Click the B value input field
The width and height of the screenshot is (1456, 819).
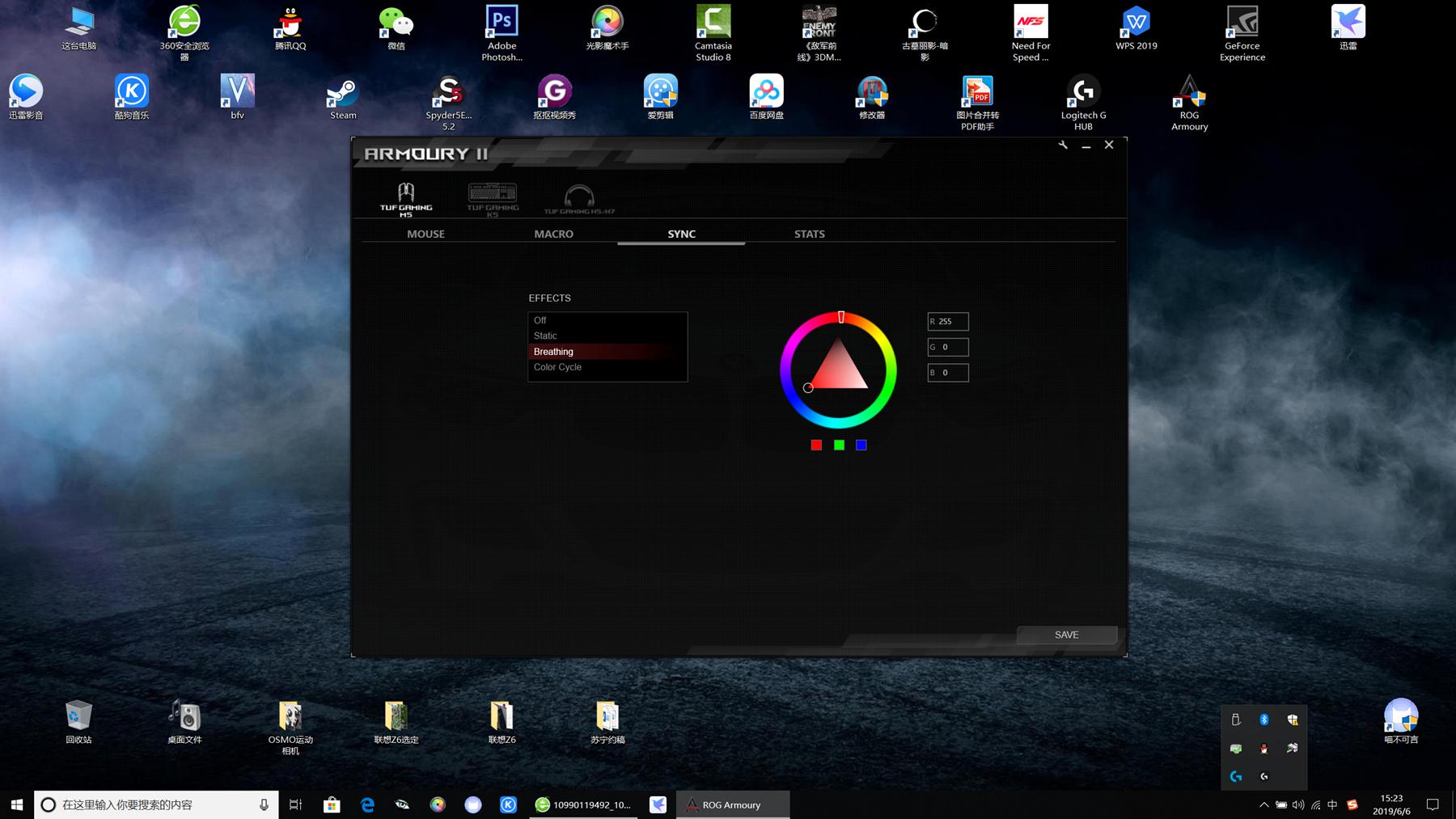[x=948, y=373]
